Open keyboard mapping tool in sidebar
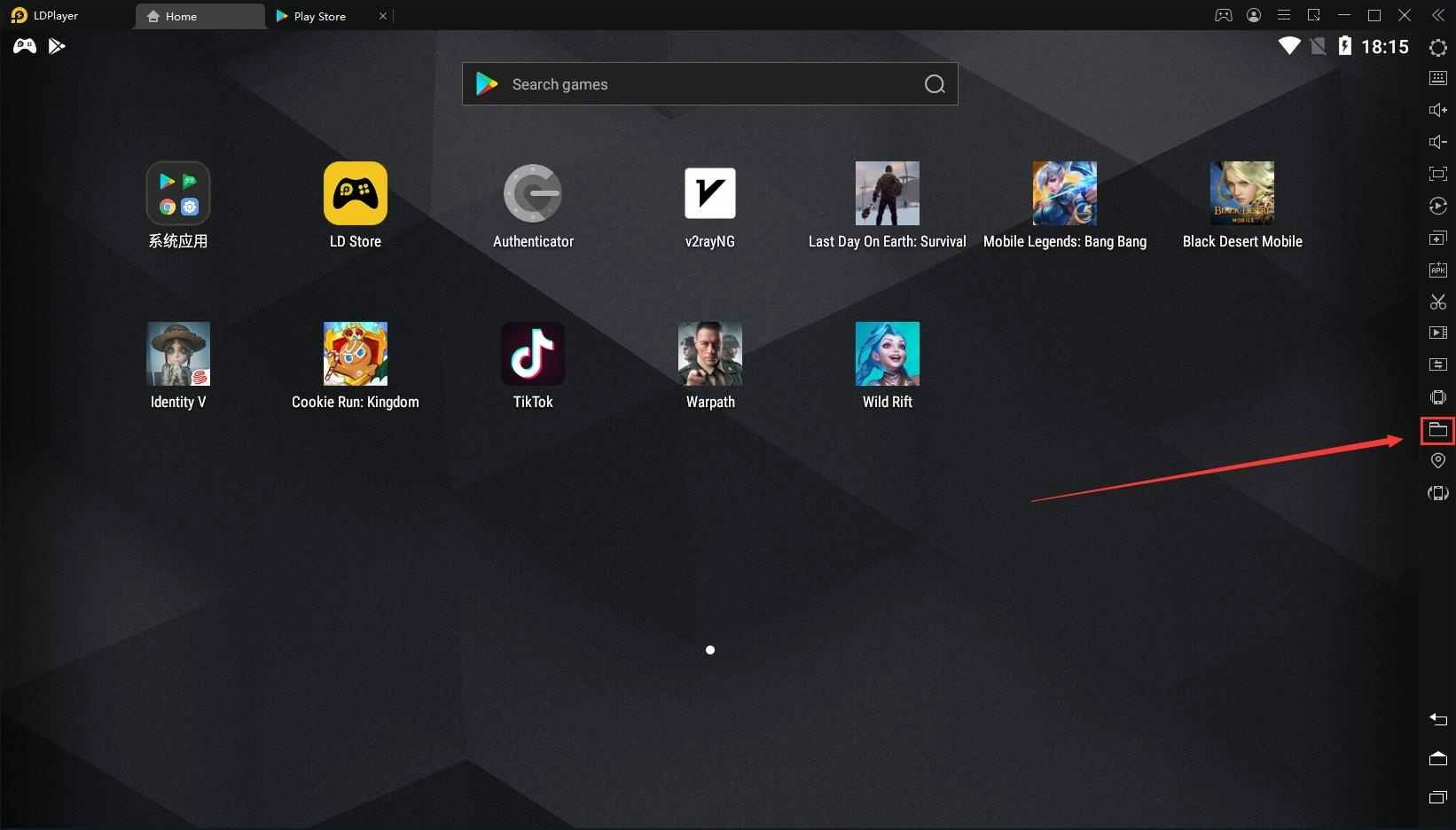The image size is (1456, 830). click(1437, 78)
